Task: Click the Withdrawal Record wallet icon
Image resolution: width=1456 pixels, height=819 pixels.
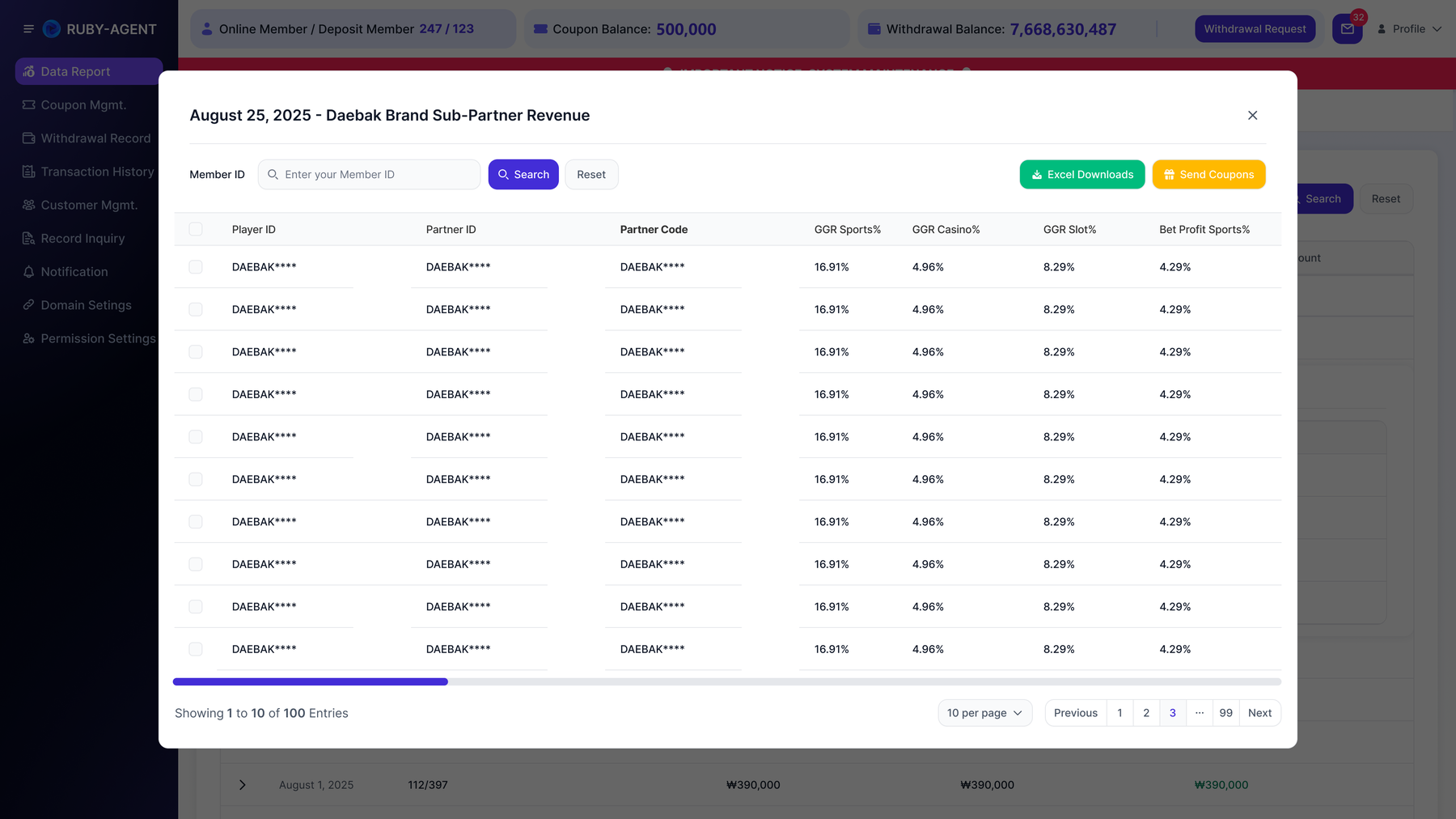Action: click(x=29, y=138)
